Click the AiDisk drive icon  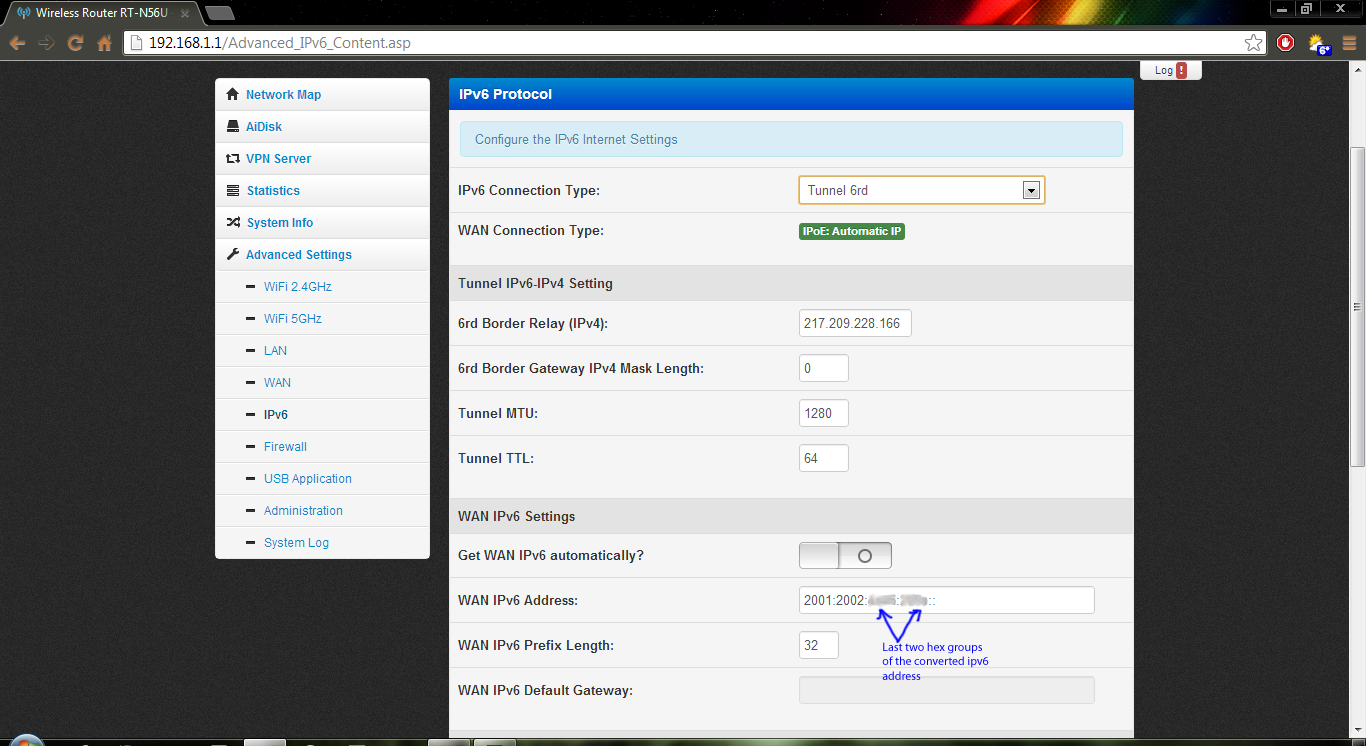click(x=233, y=127)
